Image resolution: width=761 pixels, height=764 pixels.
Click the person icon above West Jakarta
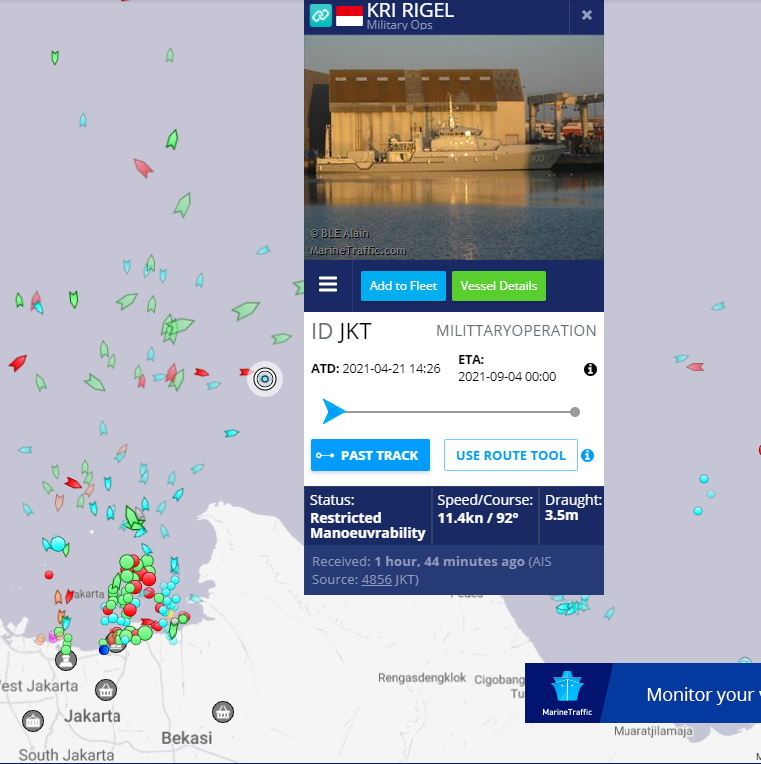click(66, 659)
